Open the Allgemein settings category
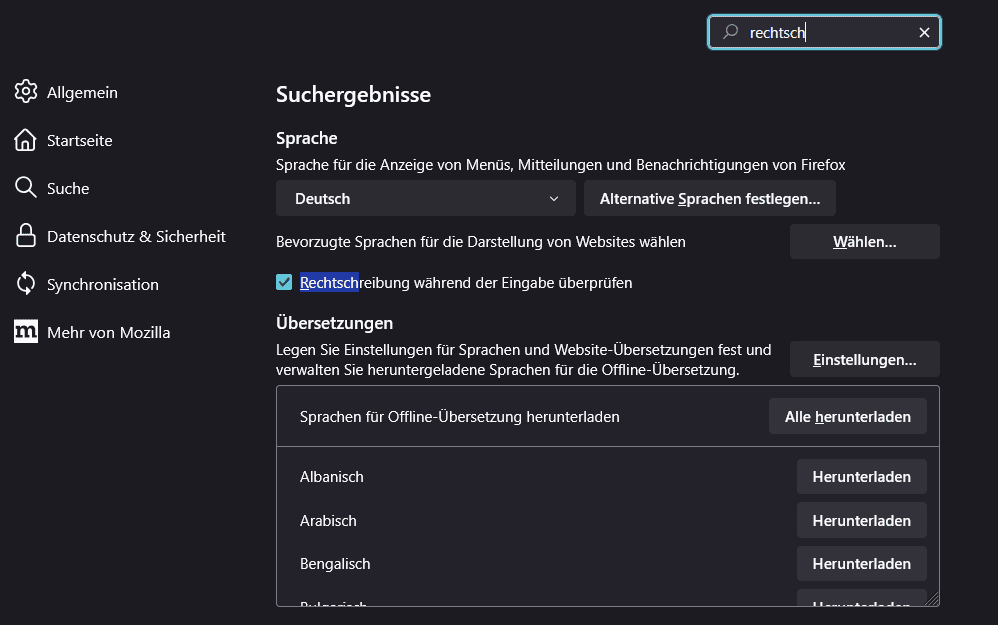Viewport: 998px width, 625px height. (82, 92)
